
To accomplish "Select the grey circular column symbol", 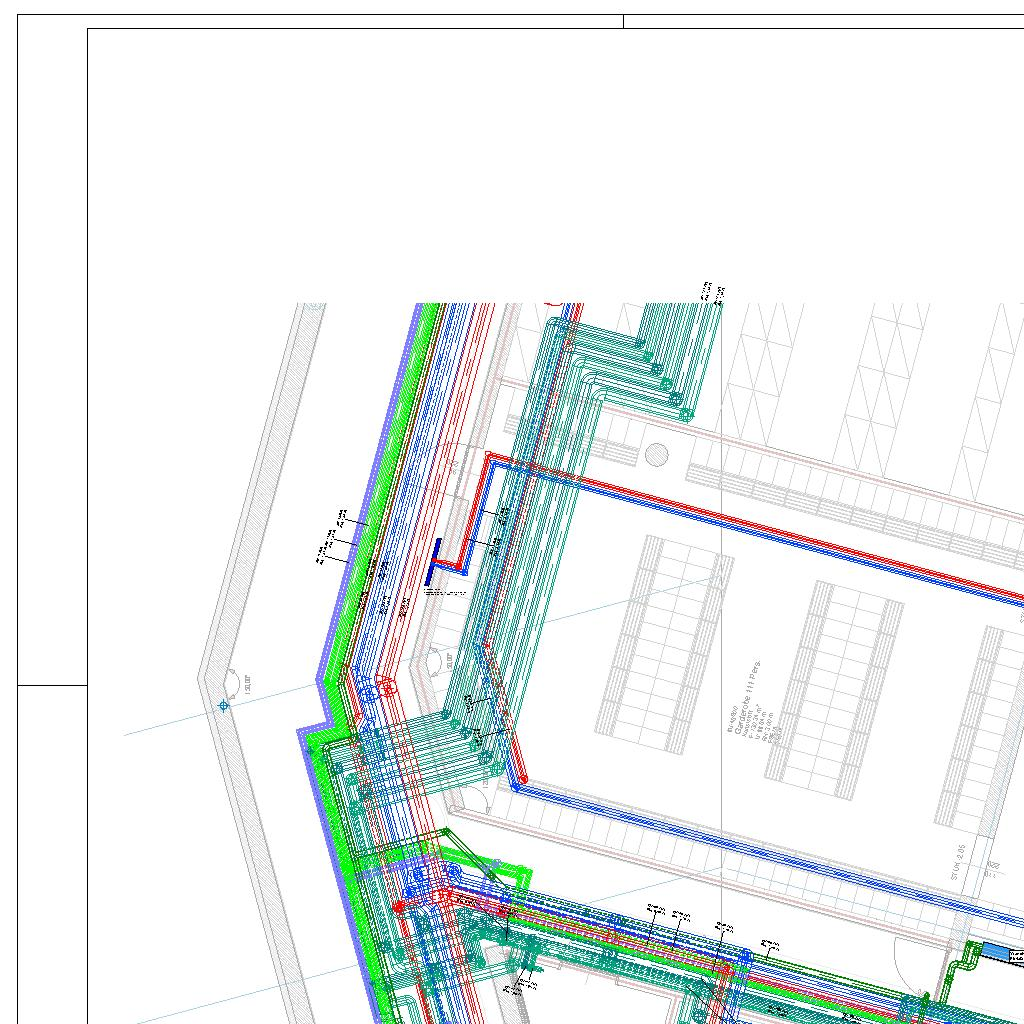I will 656,455.
